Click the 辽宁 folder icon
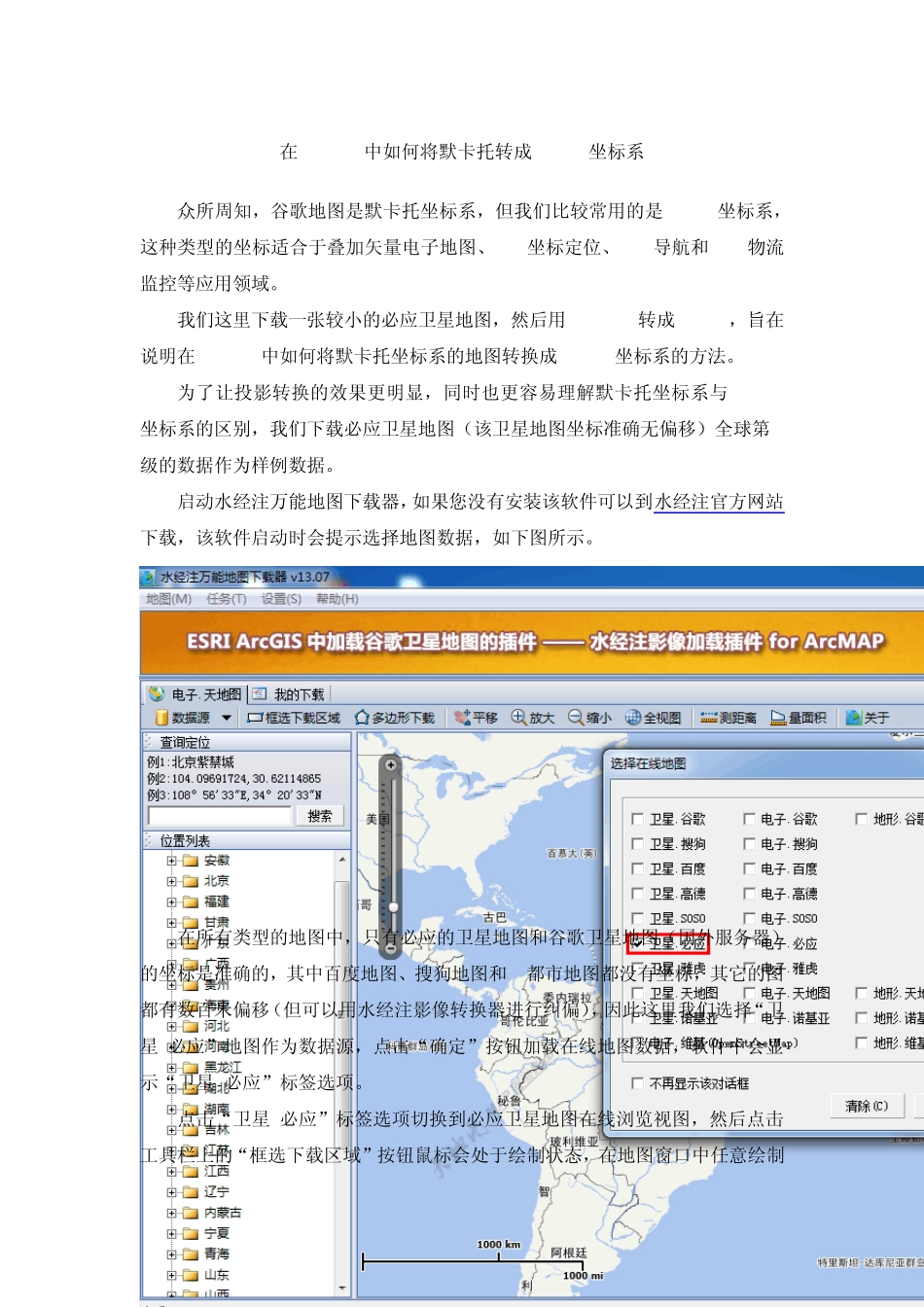 pos(191,1191)
